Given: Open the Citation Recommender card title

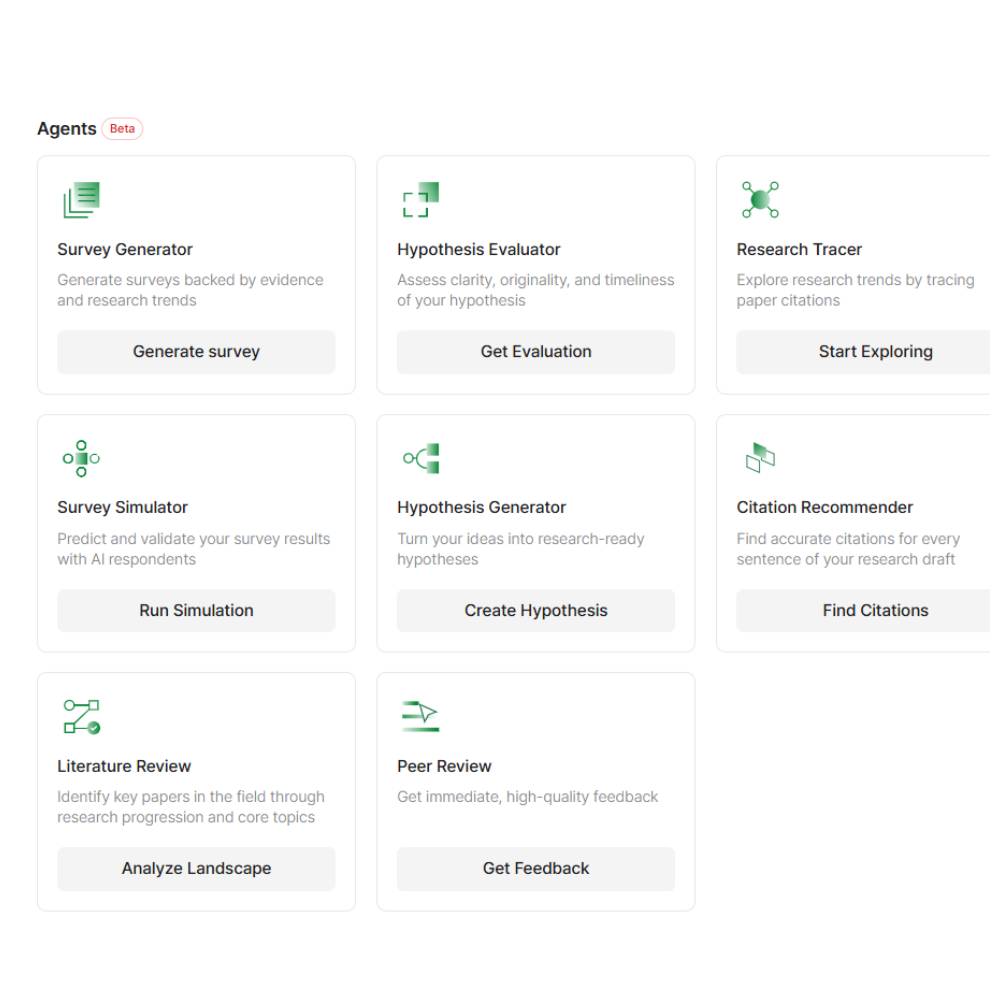Looking at the screenshot, I should click(824, 507).
